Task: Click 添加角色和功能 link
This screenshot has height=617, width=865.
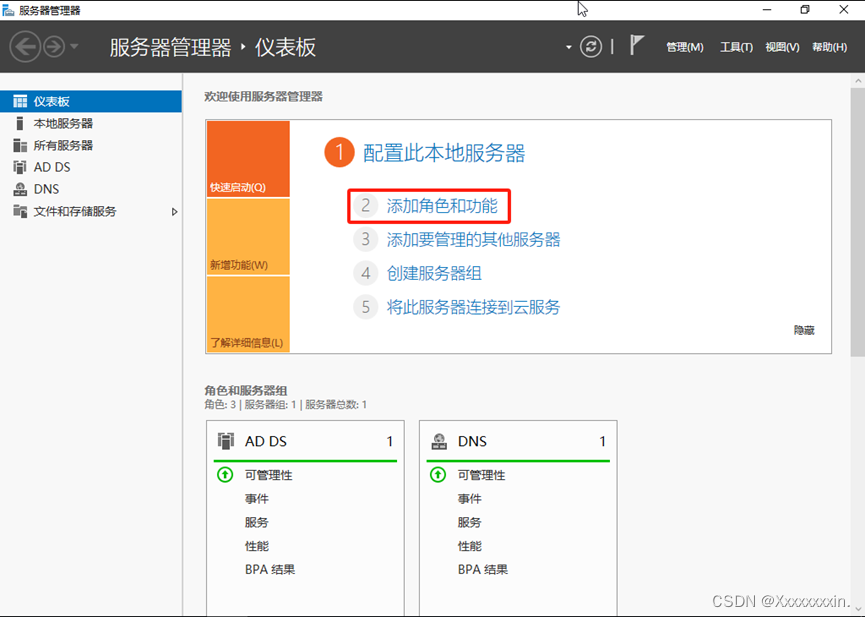Action: pos(442,206)
